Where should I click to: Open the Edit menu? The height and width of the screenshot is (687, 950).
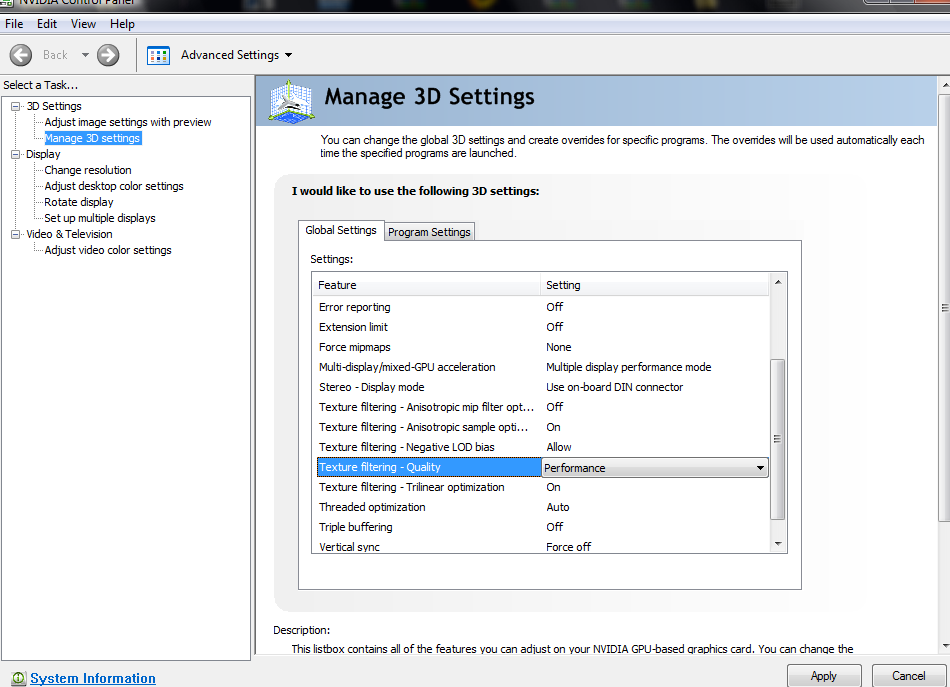[47, 24]
